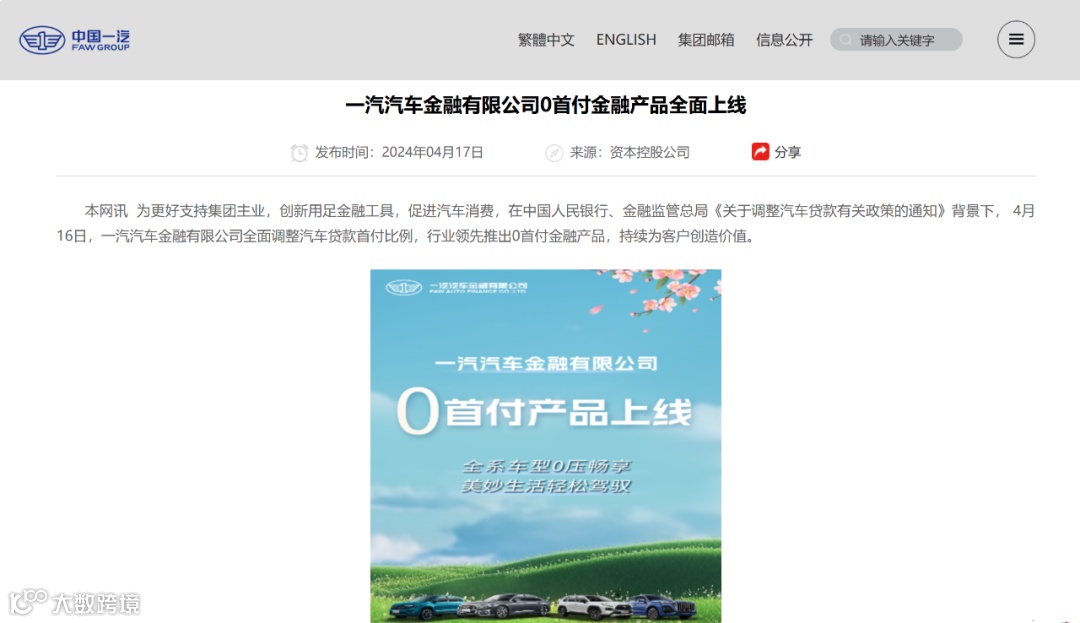The width and height of the screenshot is (1080, 623).
Task: Click the 0首付产品上线 poster image
Action: [x=546, y=446]
